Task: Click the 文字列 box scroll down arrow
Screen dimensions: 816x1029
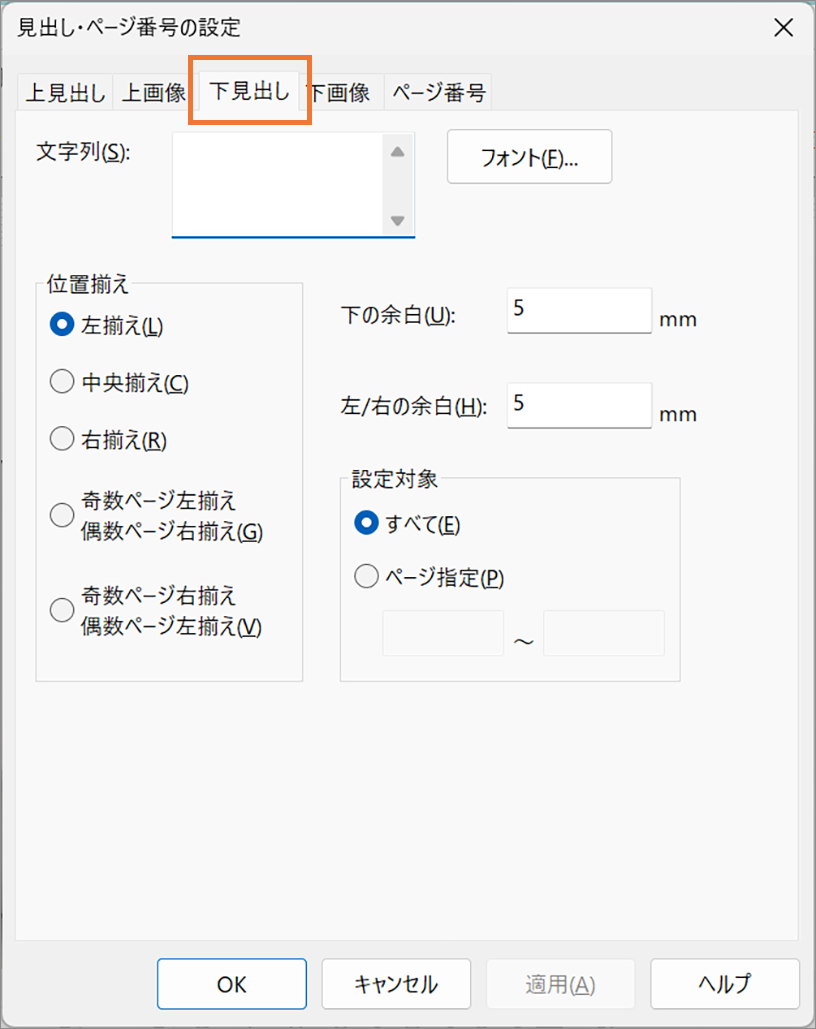Action: click(x=397, y=220)
